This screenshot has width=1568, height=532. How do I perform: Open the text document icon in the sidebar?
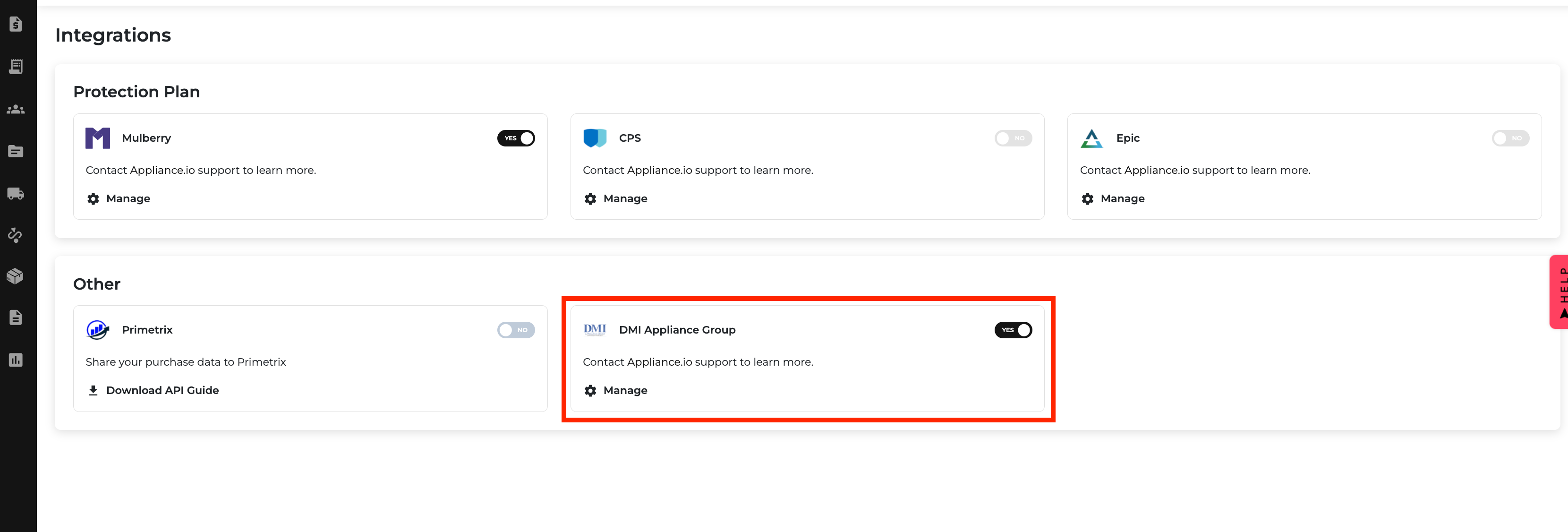click(16, 317)
